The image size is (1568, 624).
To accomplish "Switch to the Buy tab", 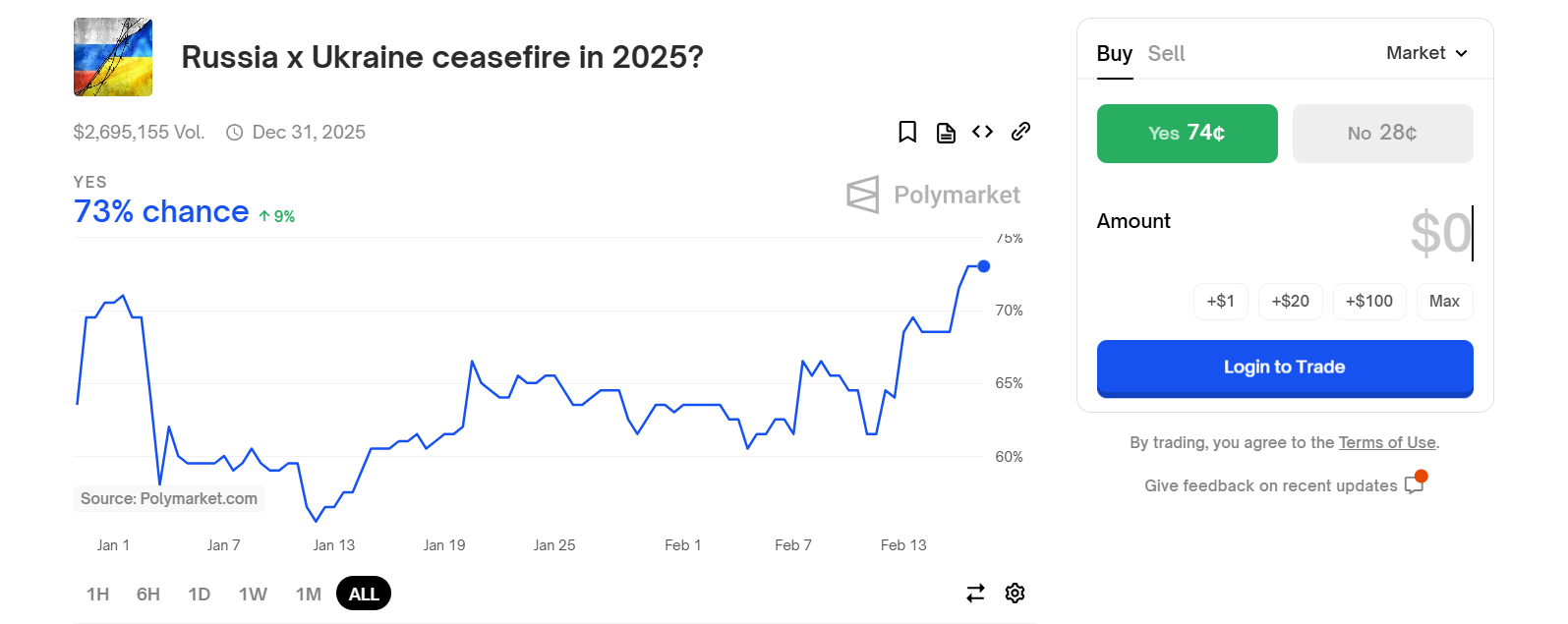I will point(1114,54).
